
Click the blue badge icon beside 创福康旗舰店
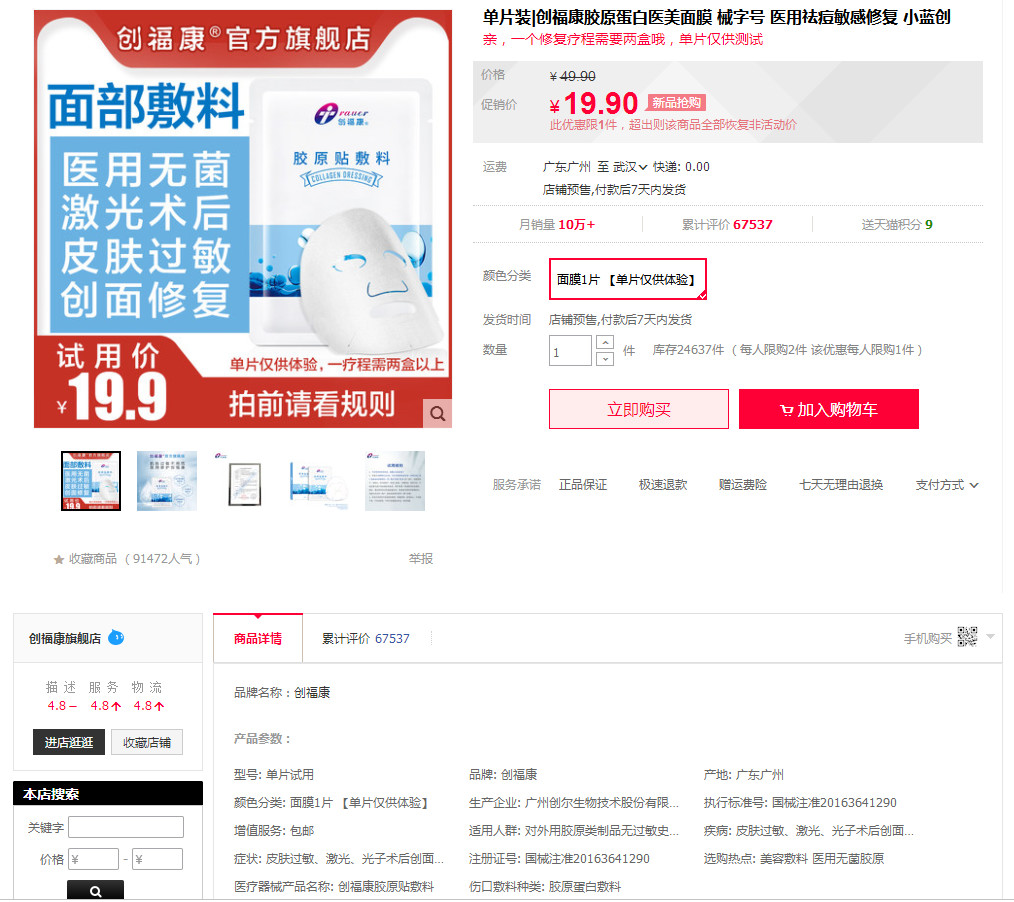point(117,638)
